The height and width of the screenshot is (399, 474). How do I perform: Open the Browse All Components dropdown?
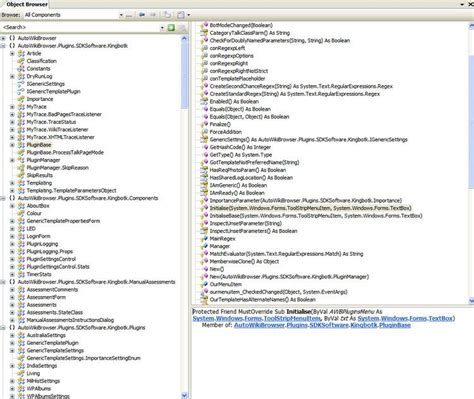(121, 15)
